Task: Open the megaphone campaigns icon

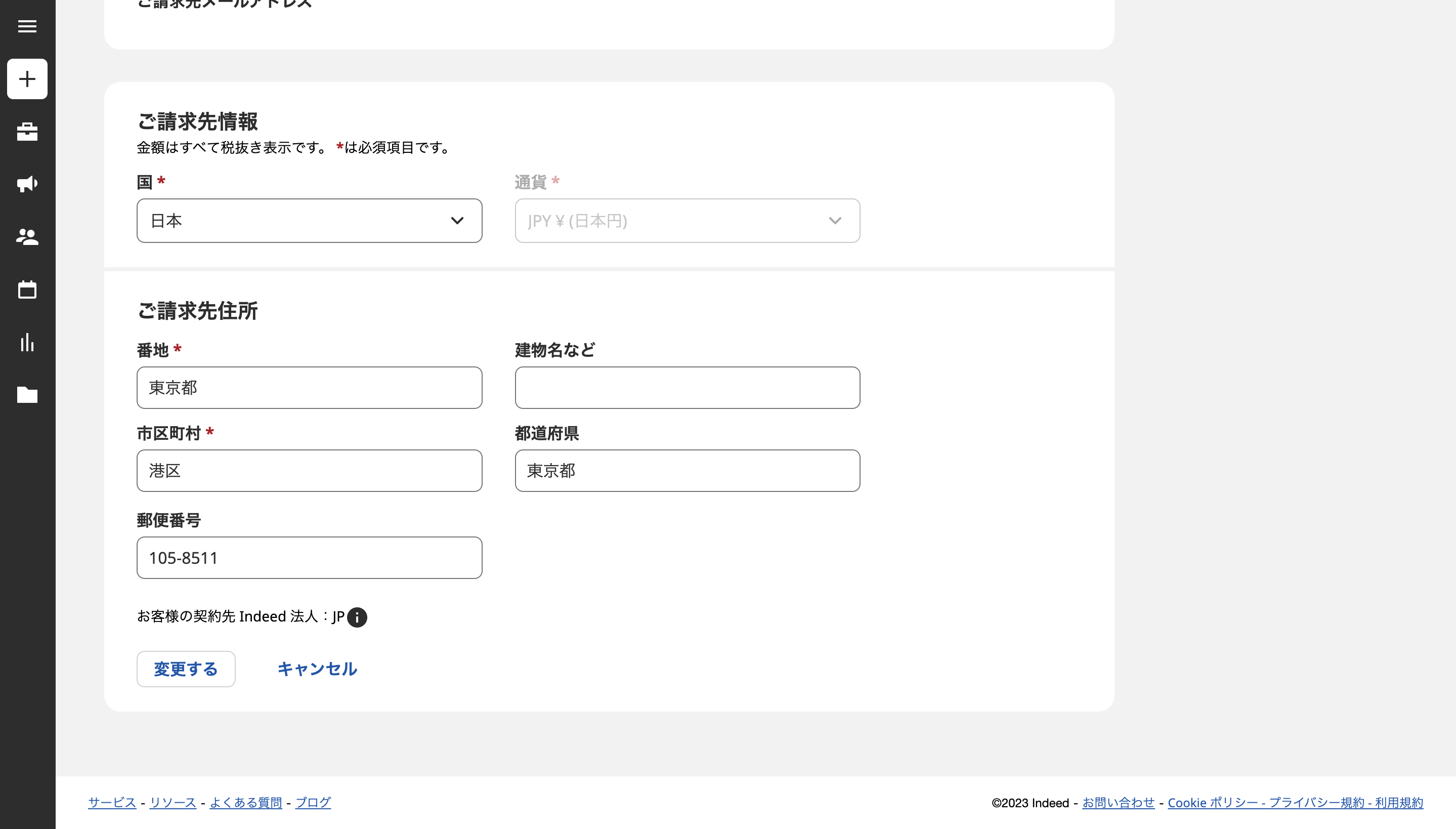Action: pos(27,183)
